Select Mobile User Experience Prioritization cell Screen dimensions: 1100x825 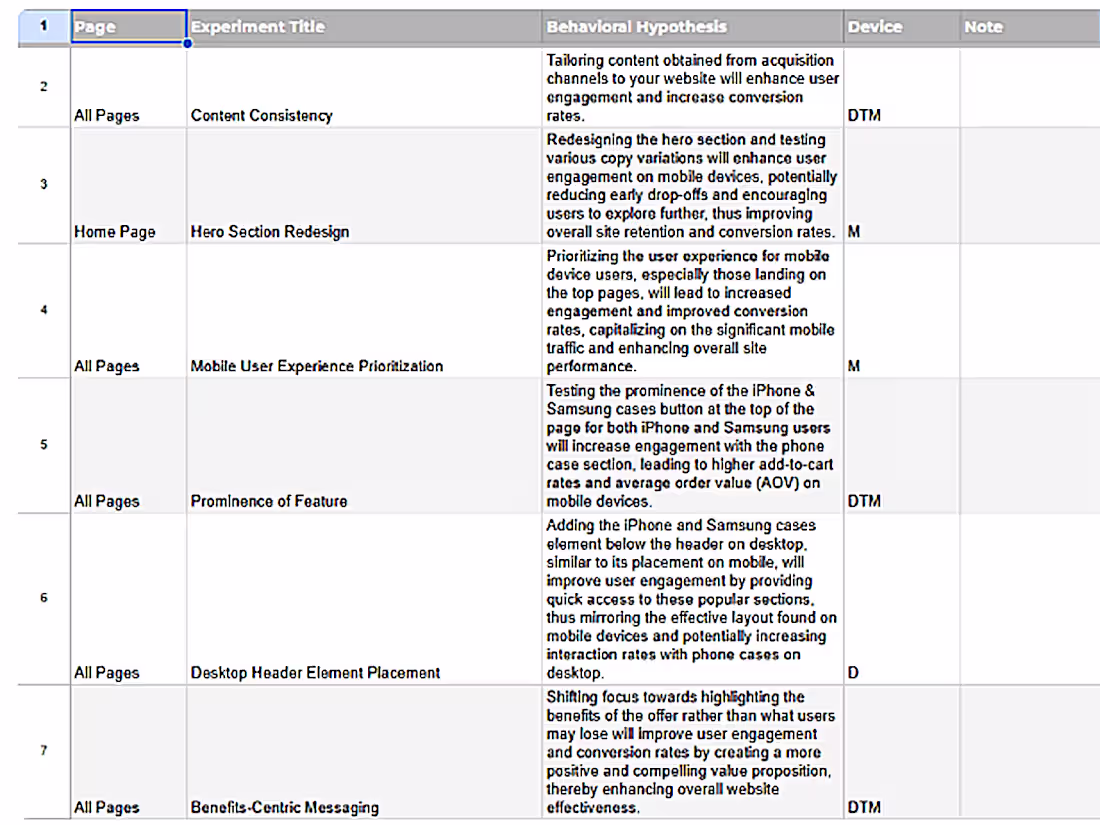coord(364,311)
